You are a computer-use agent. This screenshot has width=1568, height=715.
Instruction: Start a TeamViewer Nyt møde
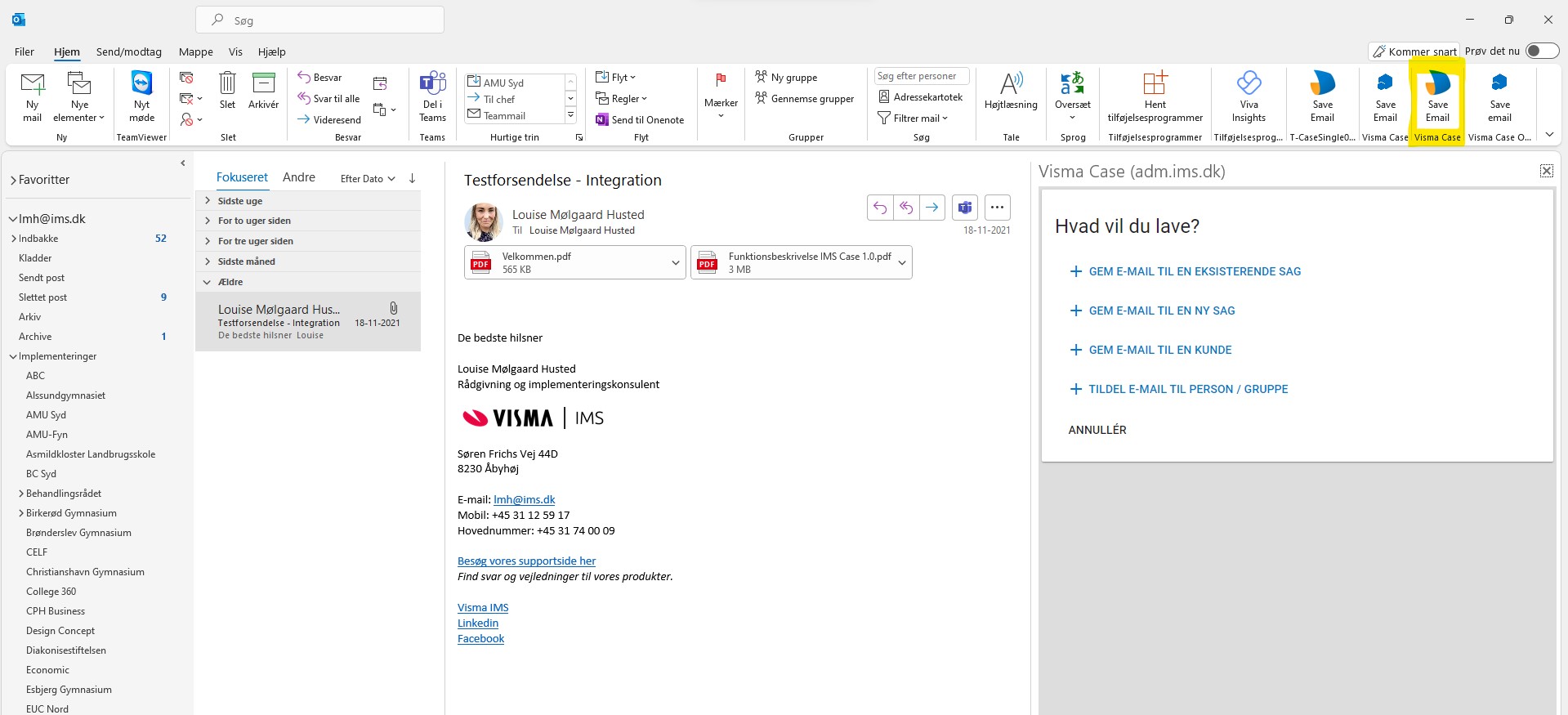pyautogui.click(x=141, y=96)
